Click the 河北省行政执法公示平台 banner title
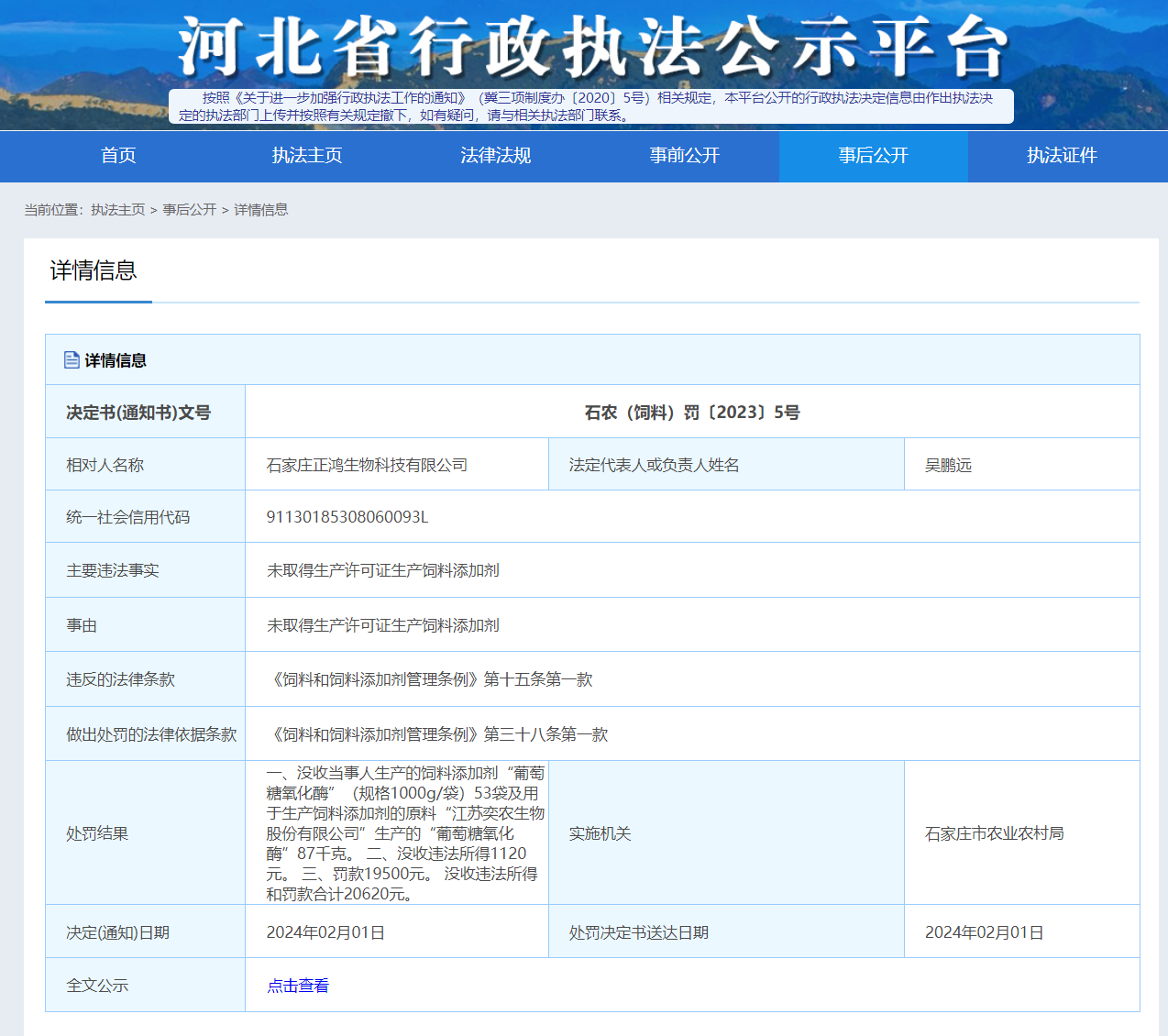1168x1036 pixels. 592,46
